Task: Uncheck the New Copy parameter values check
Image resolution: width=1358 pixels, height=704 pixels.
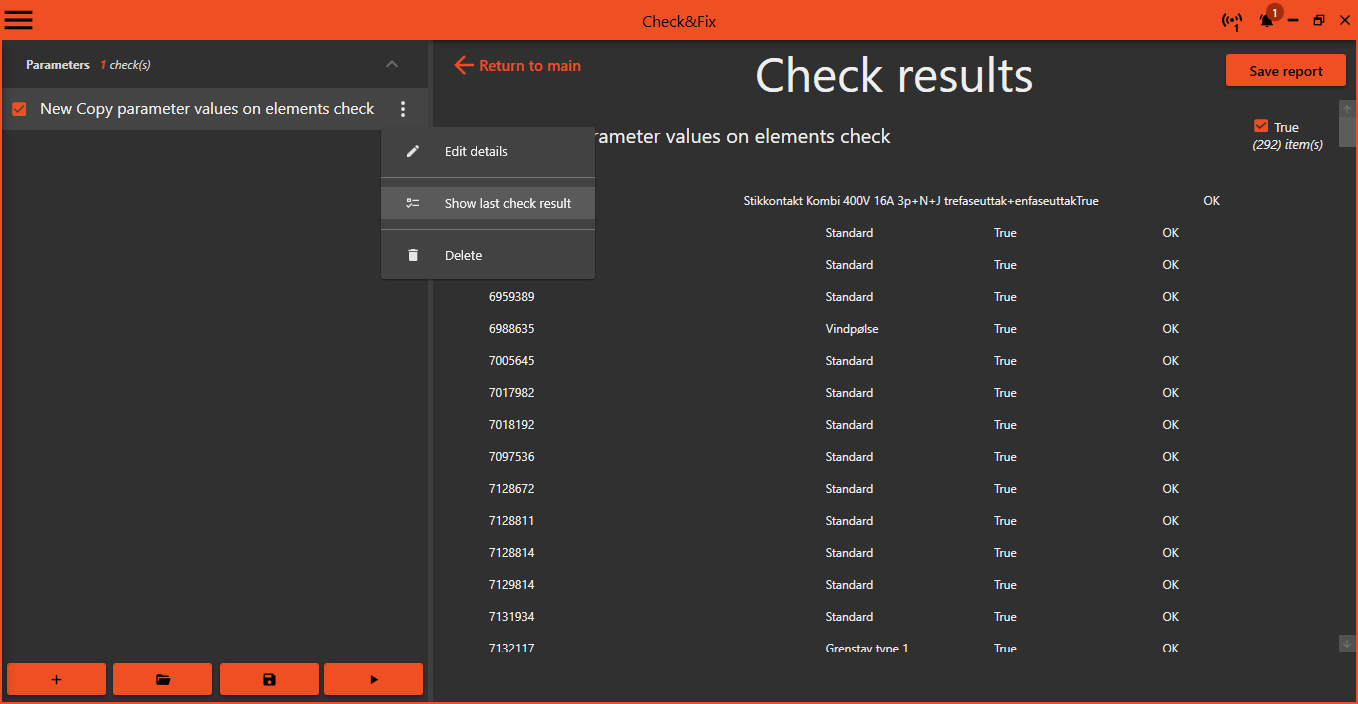Action: pos(19,109)
